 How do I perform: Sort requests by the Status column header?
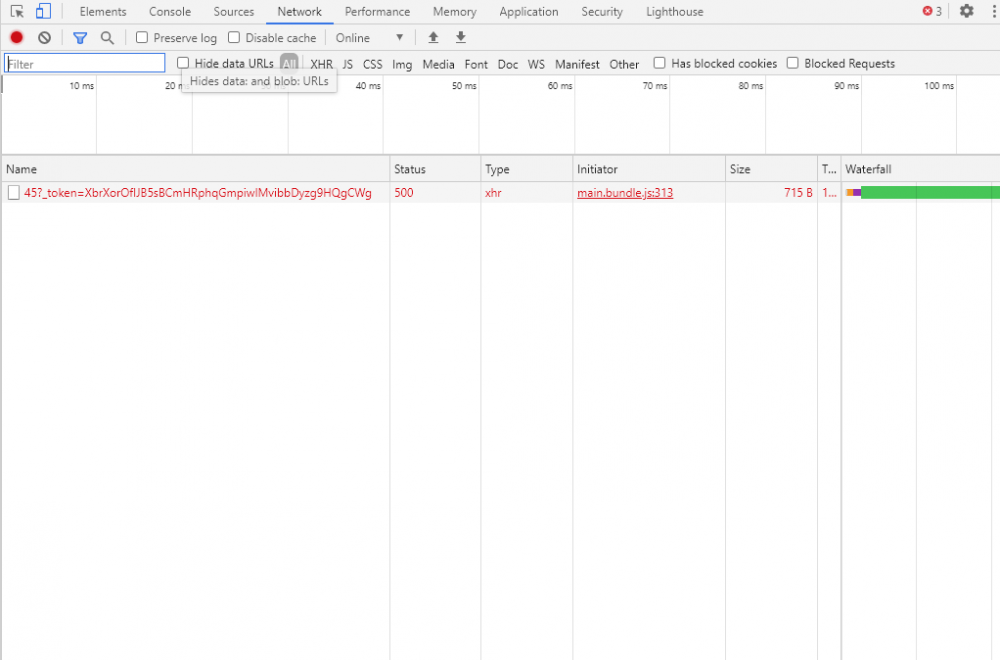click(410, 169)
